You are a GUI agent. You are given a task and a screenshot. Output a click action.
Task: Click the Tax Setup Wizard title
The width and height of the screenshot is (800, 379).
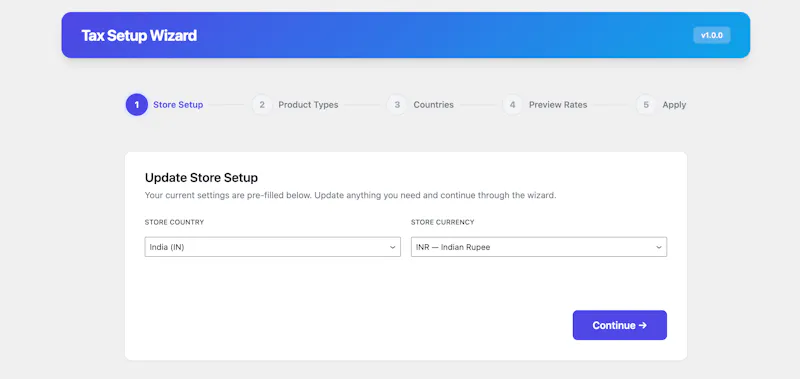click(x=139, y=36)
